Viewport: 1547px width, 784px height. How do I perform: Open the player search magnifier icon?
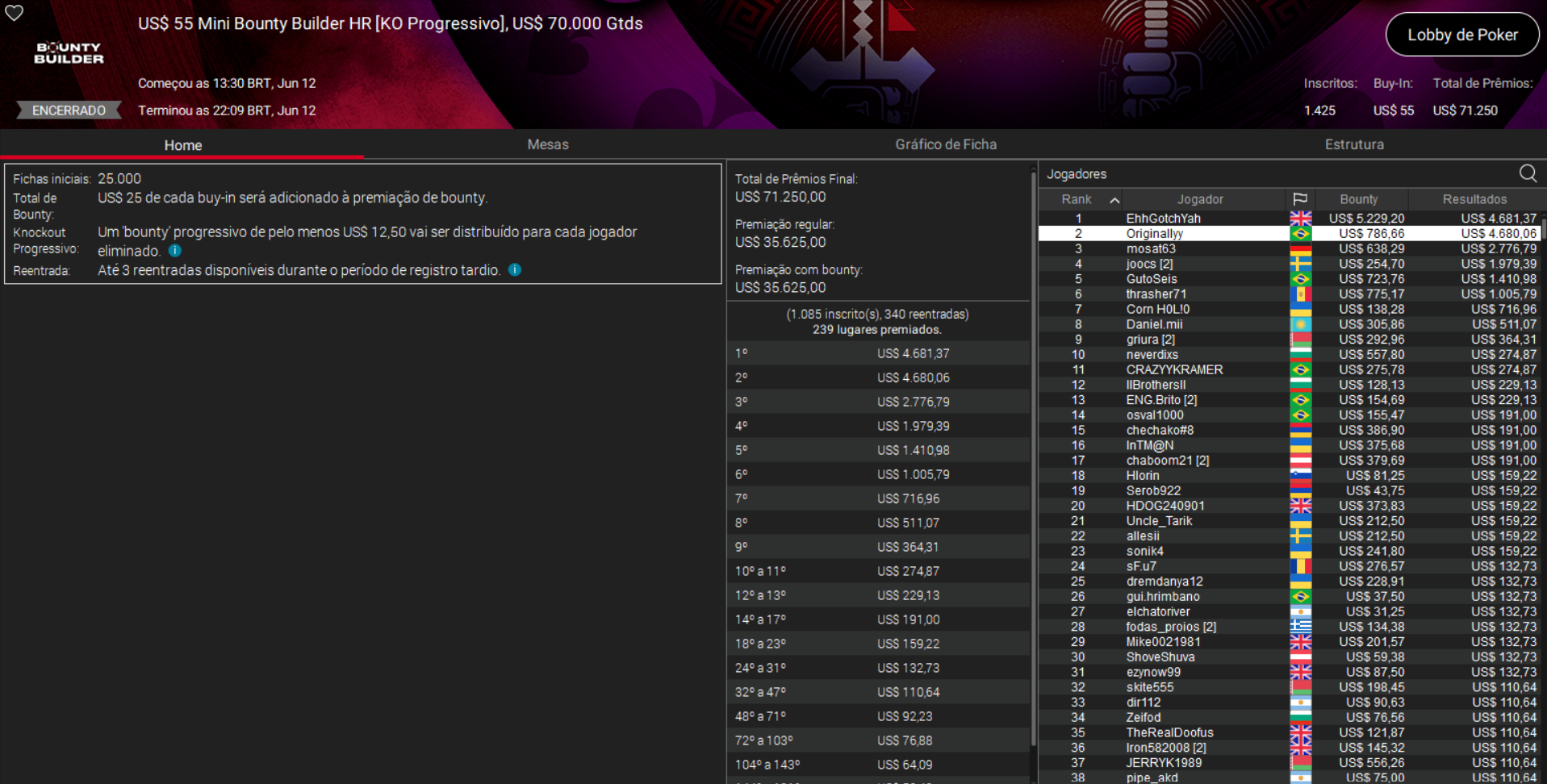[1528, 173]
